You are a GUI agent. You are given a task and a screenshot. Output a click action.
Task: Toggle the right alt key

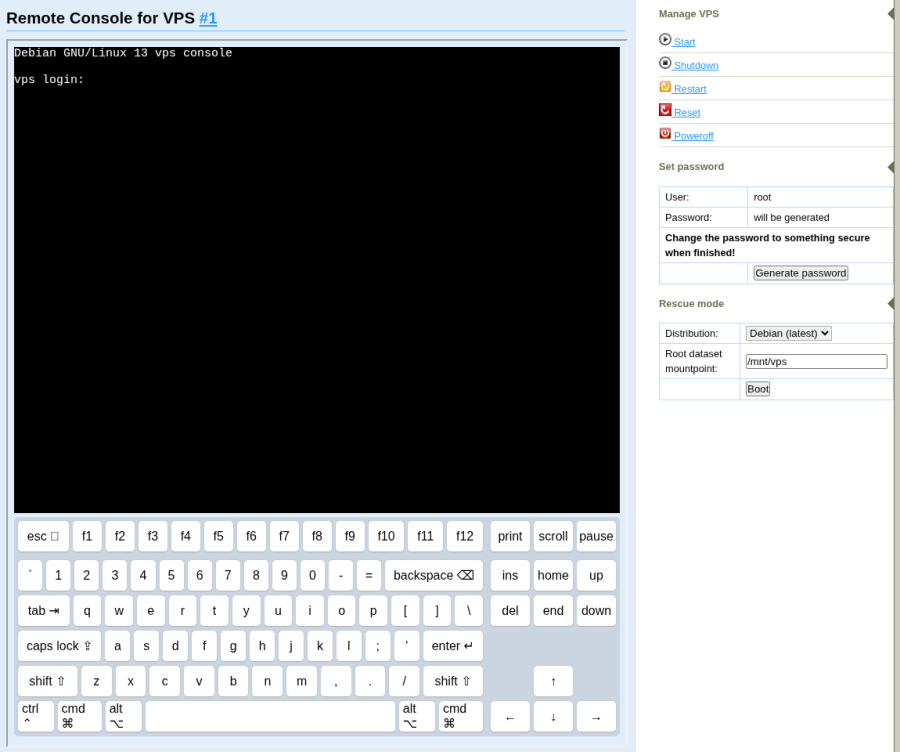coord(417,716)
